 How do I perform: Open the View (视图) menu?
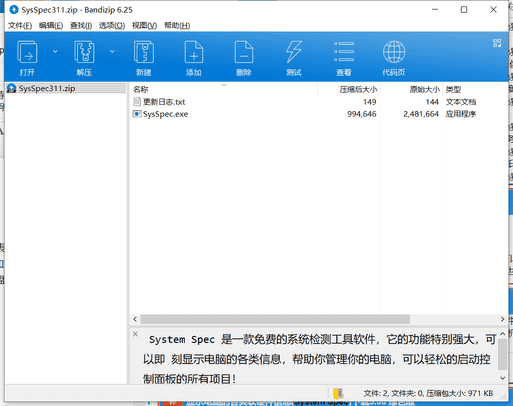click(x=144, y=26)
